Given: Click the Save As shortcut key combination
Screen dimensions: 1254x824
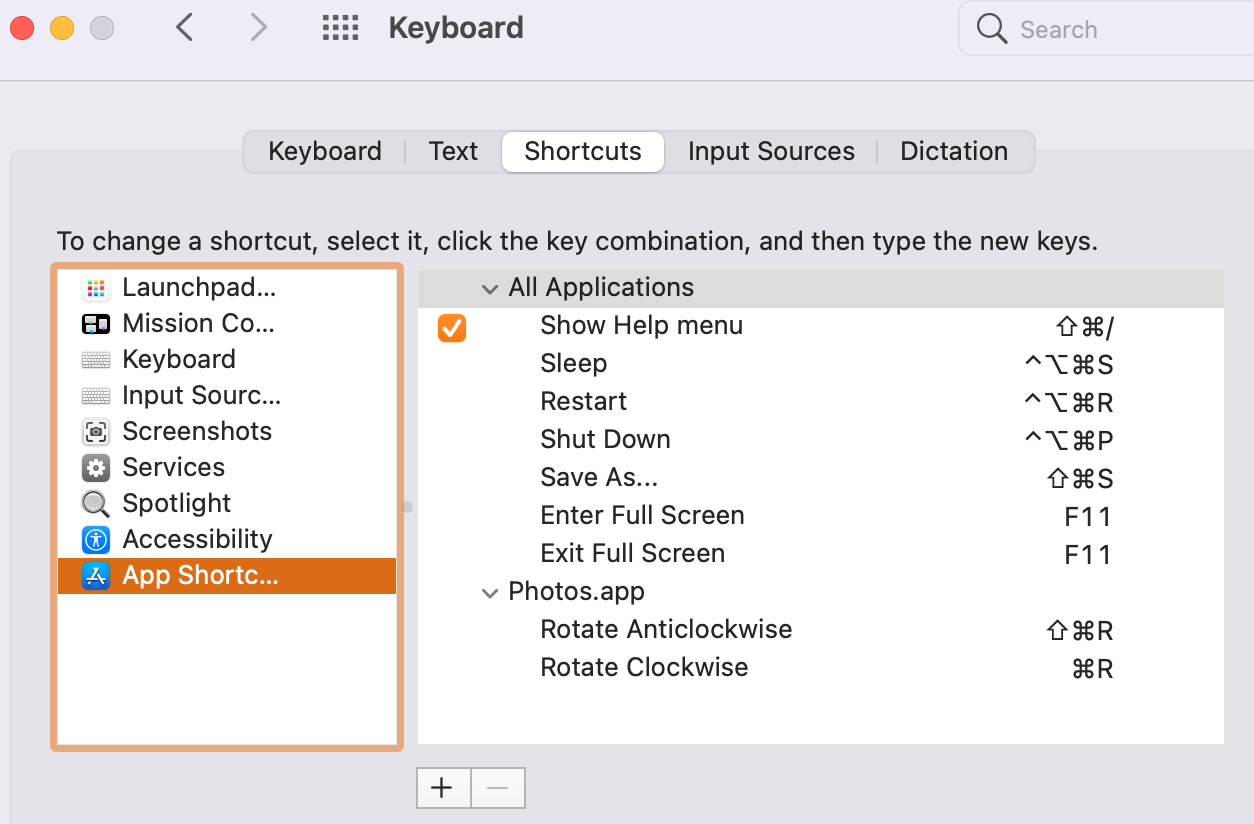Looking at the screenshot, I should pos(1079,479).
